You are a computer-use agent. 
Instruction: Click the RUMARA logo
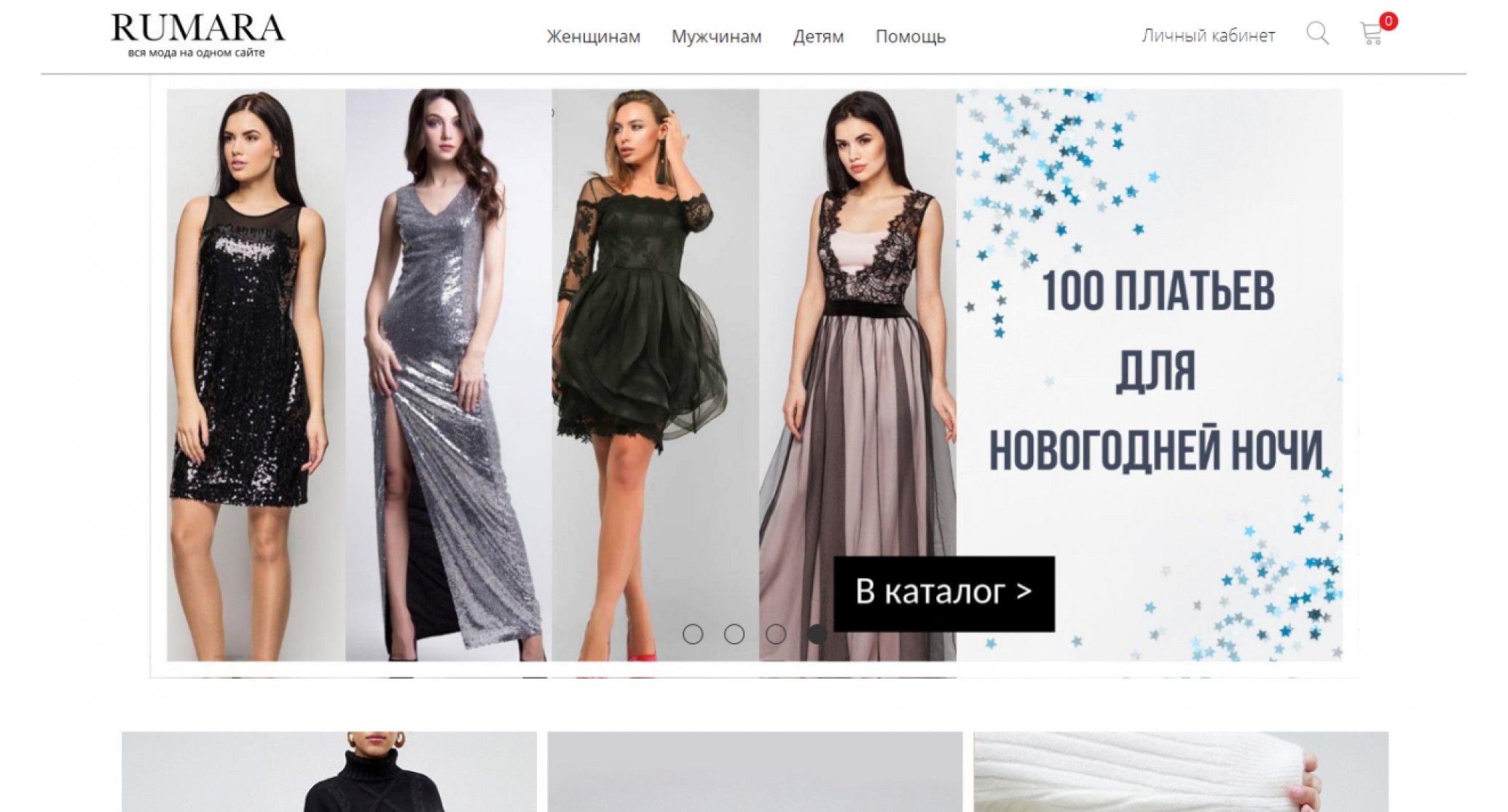pyautogui.click(x=197, y=35)
